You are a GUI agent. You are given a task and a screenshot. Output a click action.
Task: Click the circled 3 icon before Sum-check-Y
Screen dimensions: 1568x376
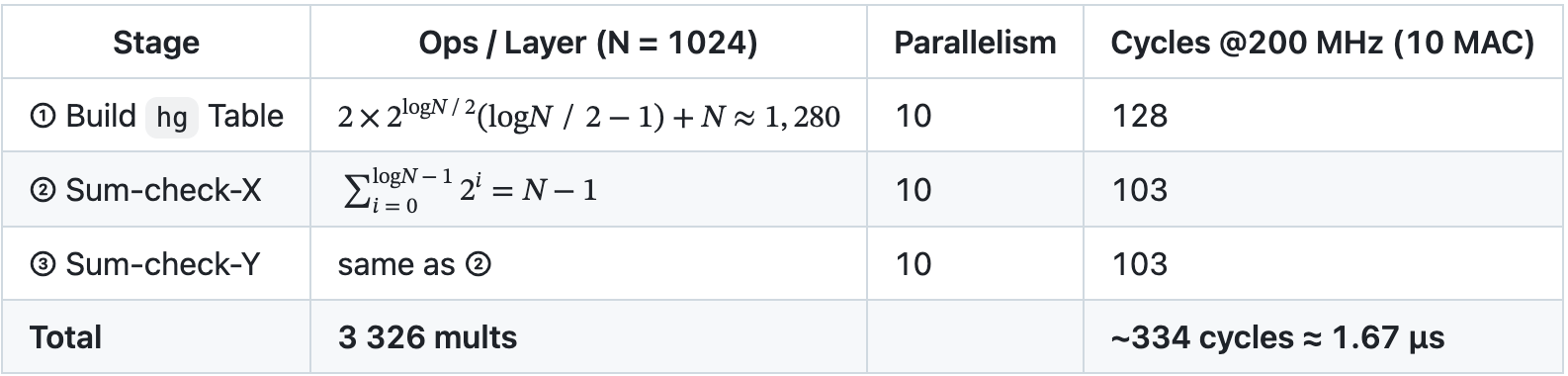43,264
